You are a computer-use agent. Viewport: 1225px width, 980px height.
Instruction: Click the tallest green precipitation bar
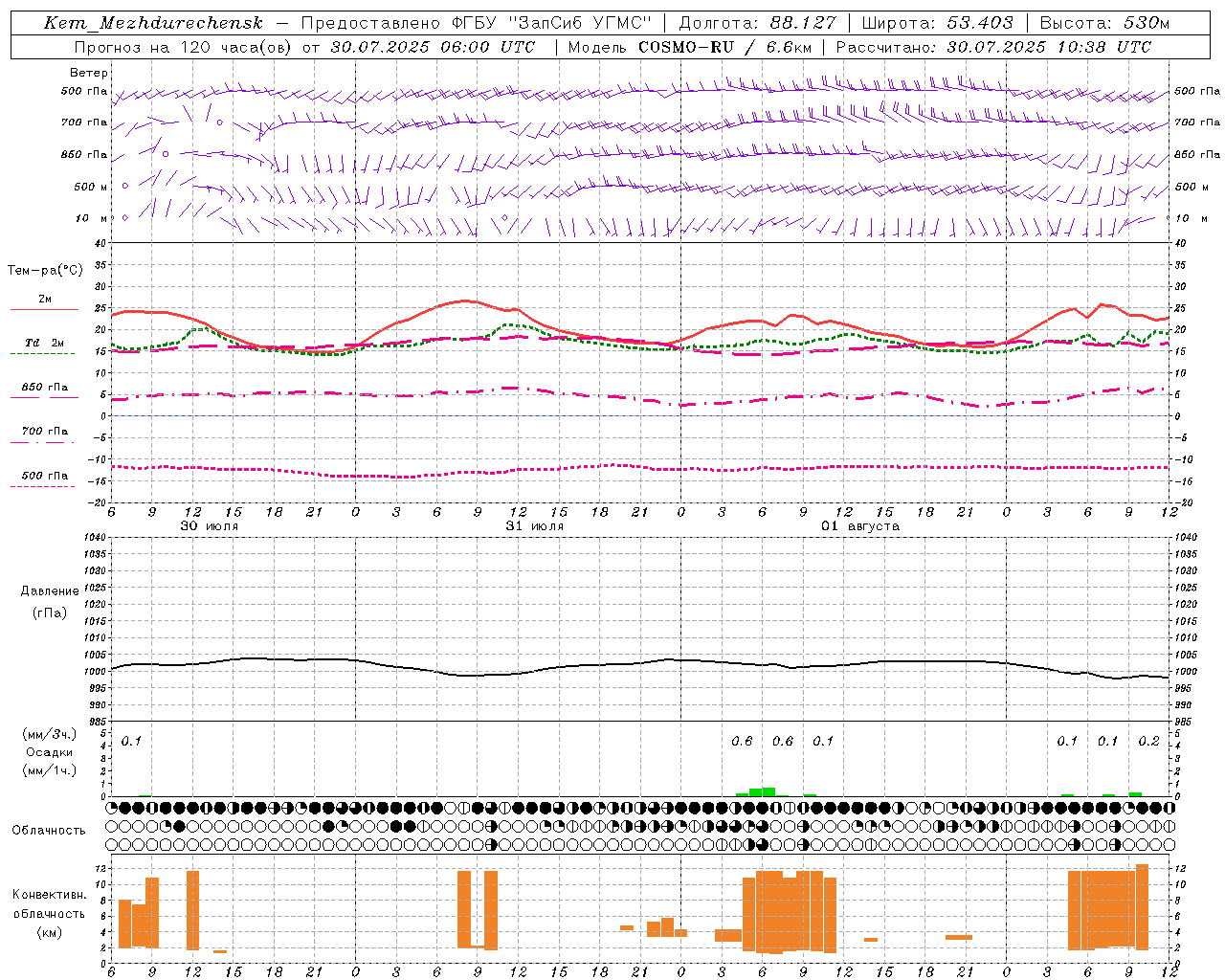(x=768, y=791)
